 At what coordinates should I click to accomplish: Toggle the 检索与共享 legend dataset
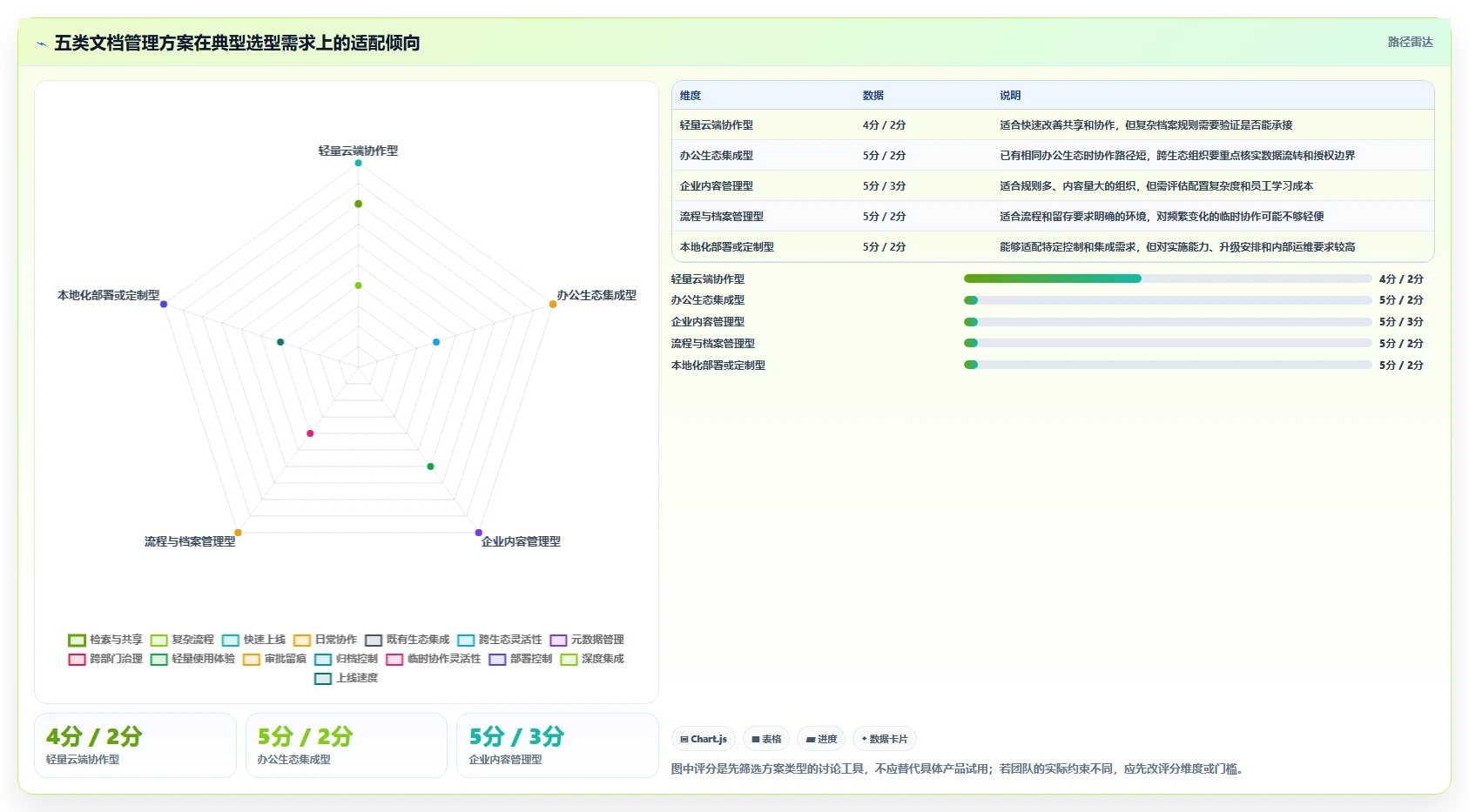pyautogui.click(x=105, y=640)
